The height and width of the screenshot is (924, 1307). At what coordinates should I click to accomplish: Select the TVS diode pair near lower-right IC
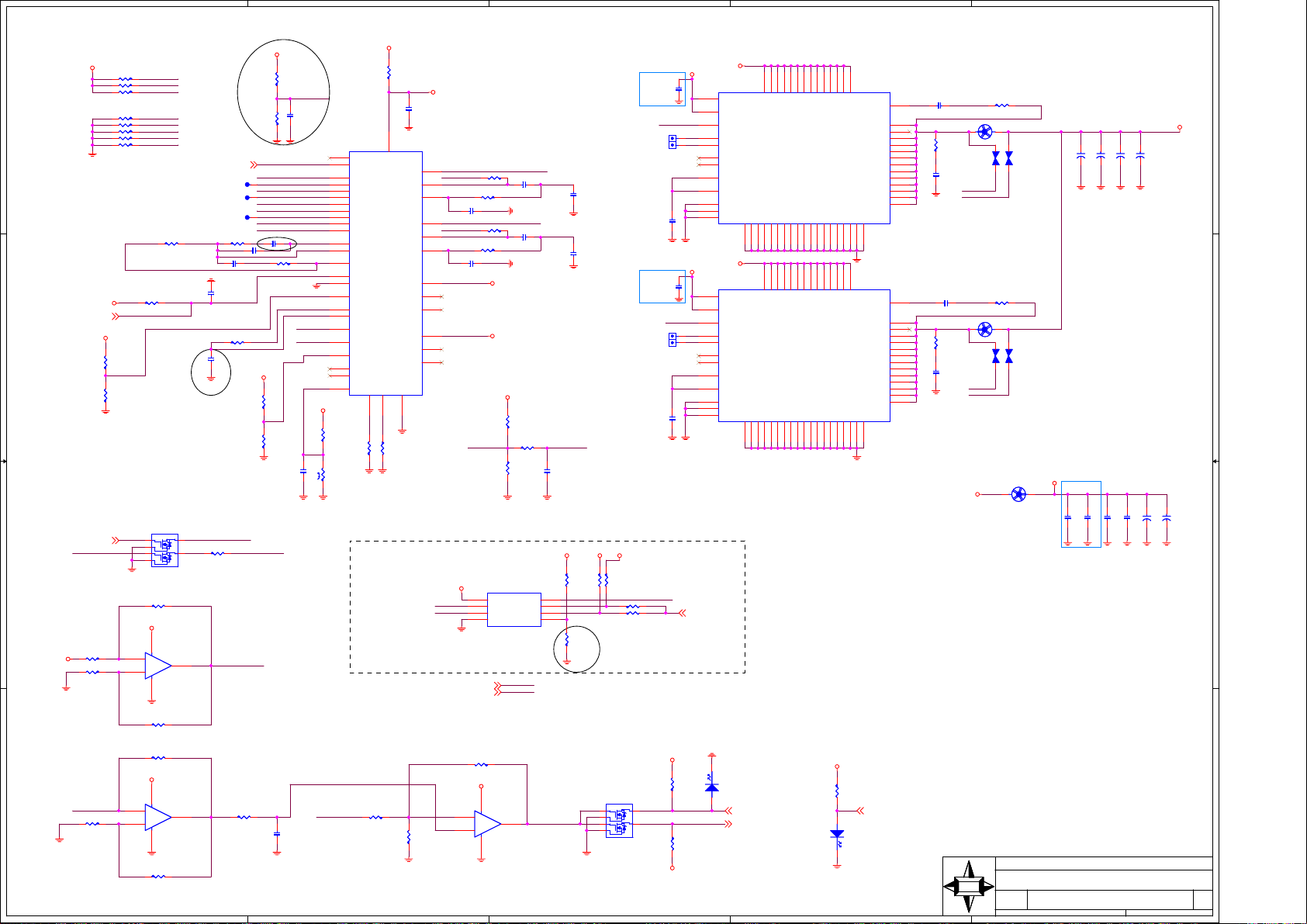coord(1002,356)
